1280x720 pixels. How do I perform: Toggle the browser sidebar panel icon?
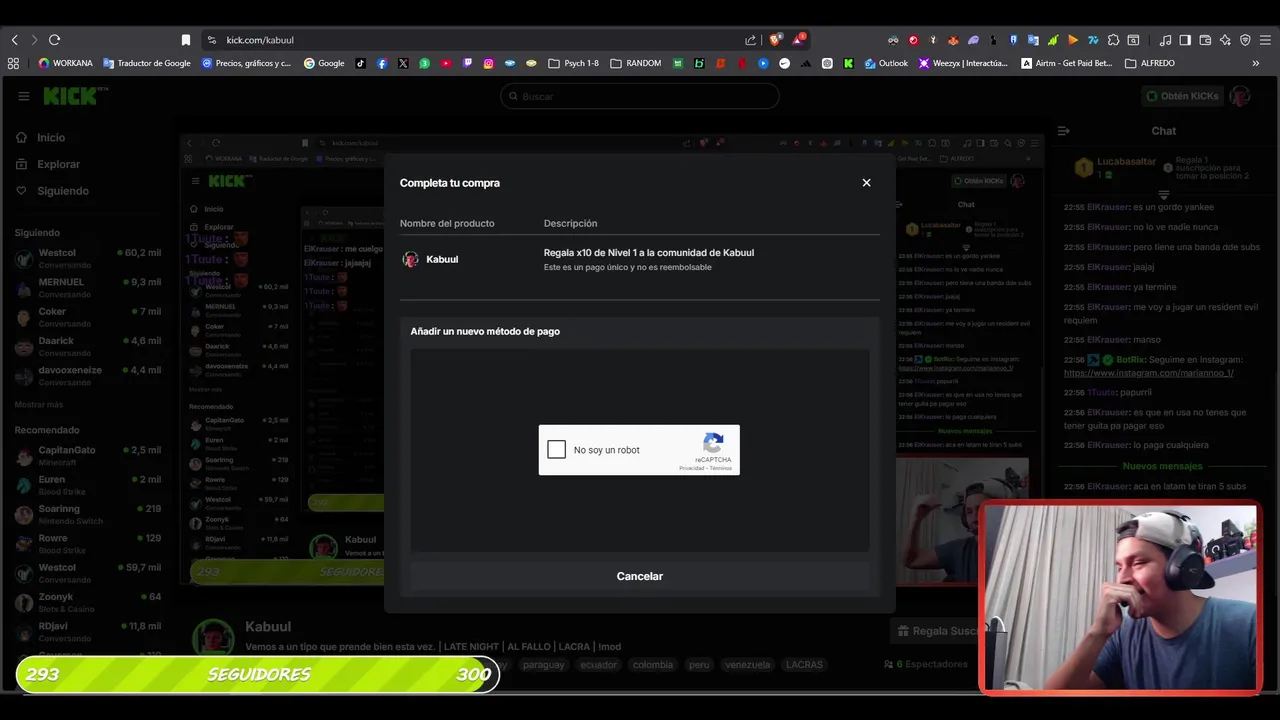(x=1185, y=40)
